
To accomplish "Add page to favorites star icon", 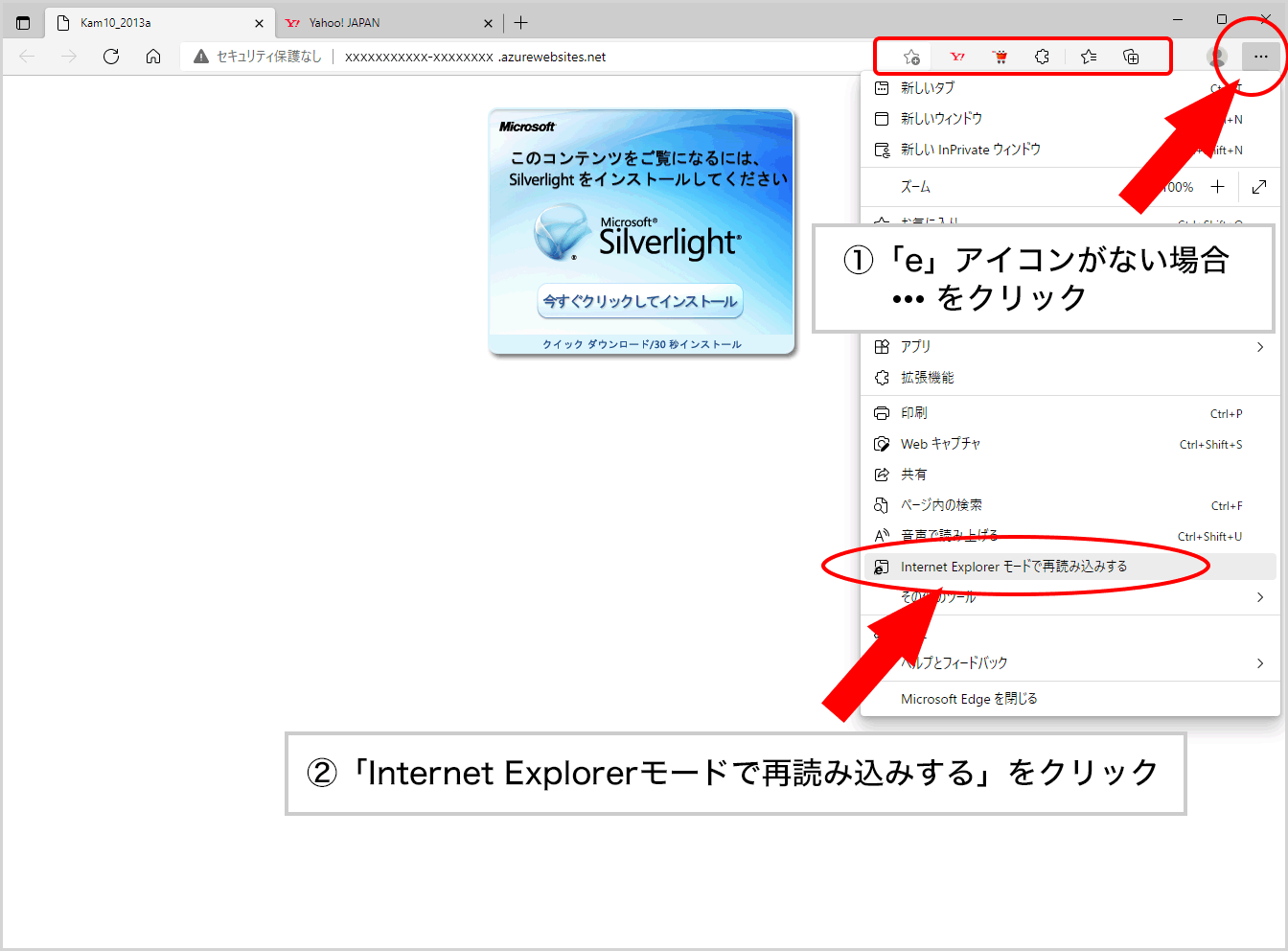I will pos(911,57).
